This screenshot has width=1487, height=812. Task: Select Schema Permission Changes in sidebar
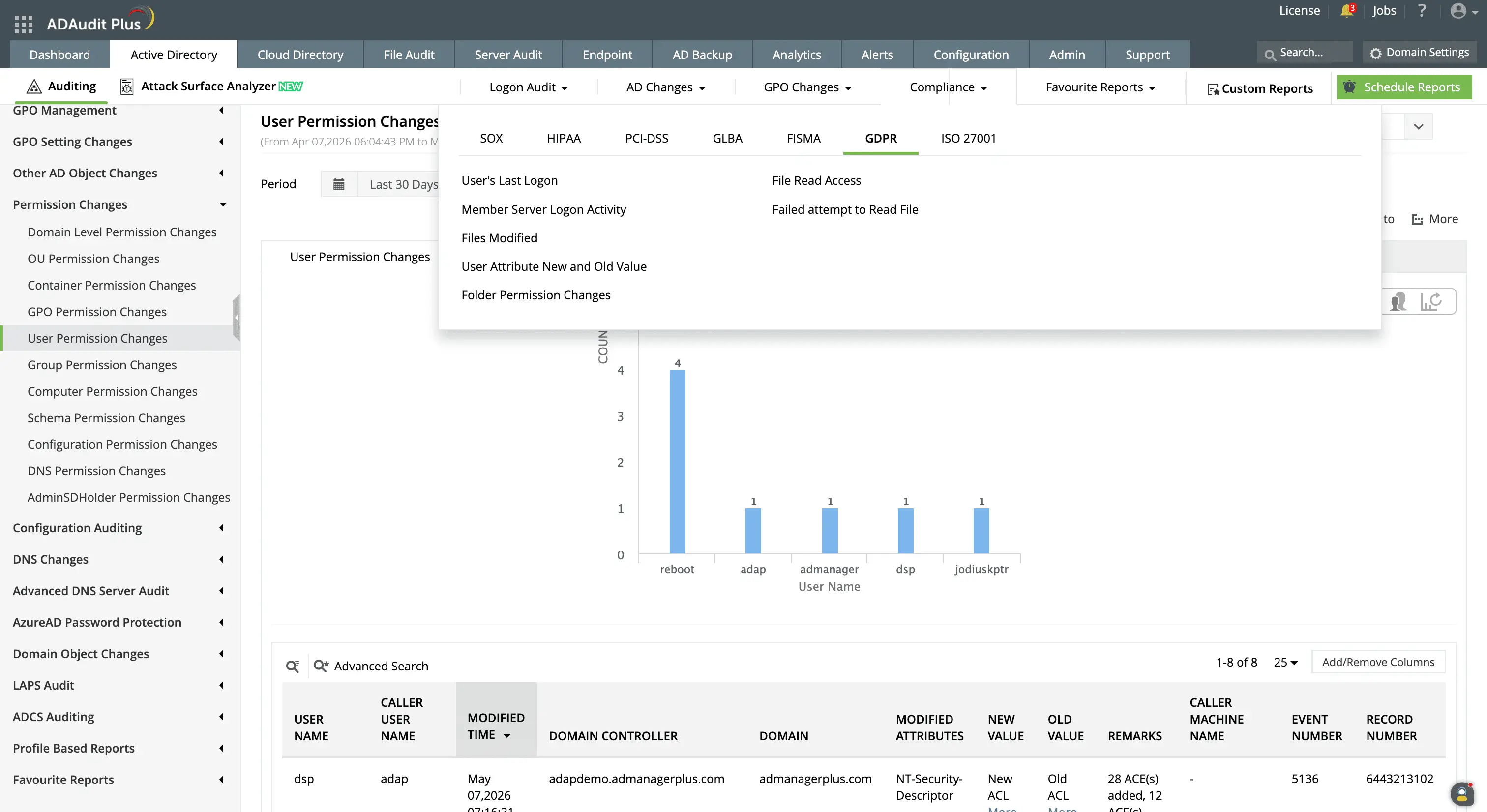click(x=106, y=418)
